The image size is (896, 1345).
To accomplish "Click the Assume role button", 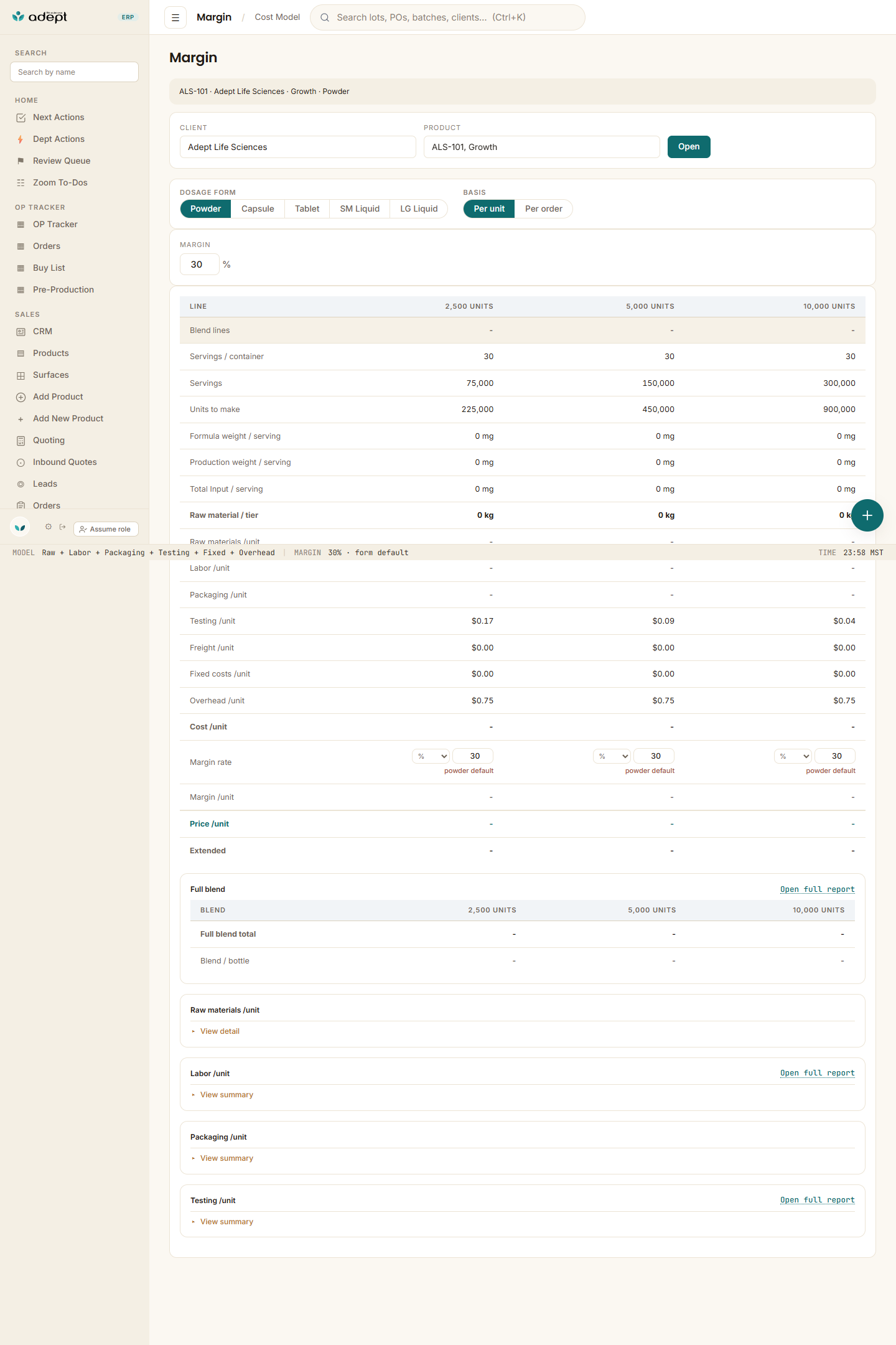I will 106,529.
